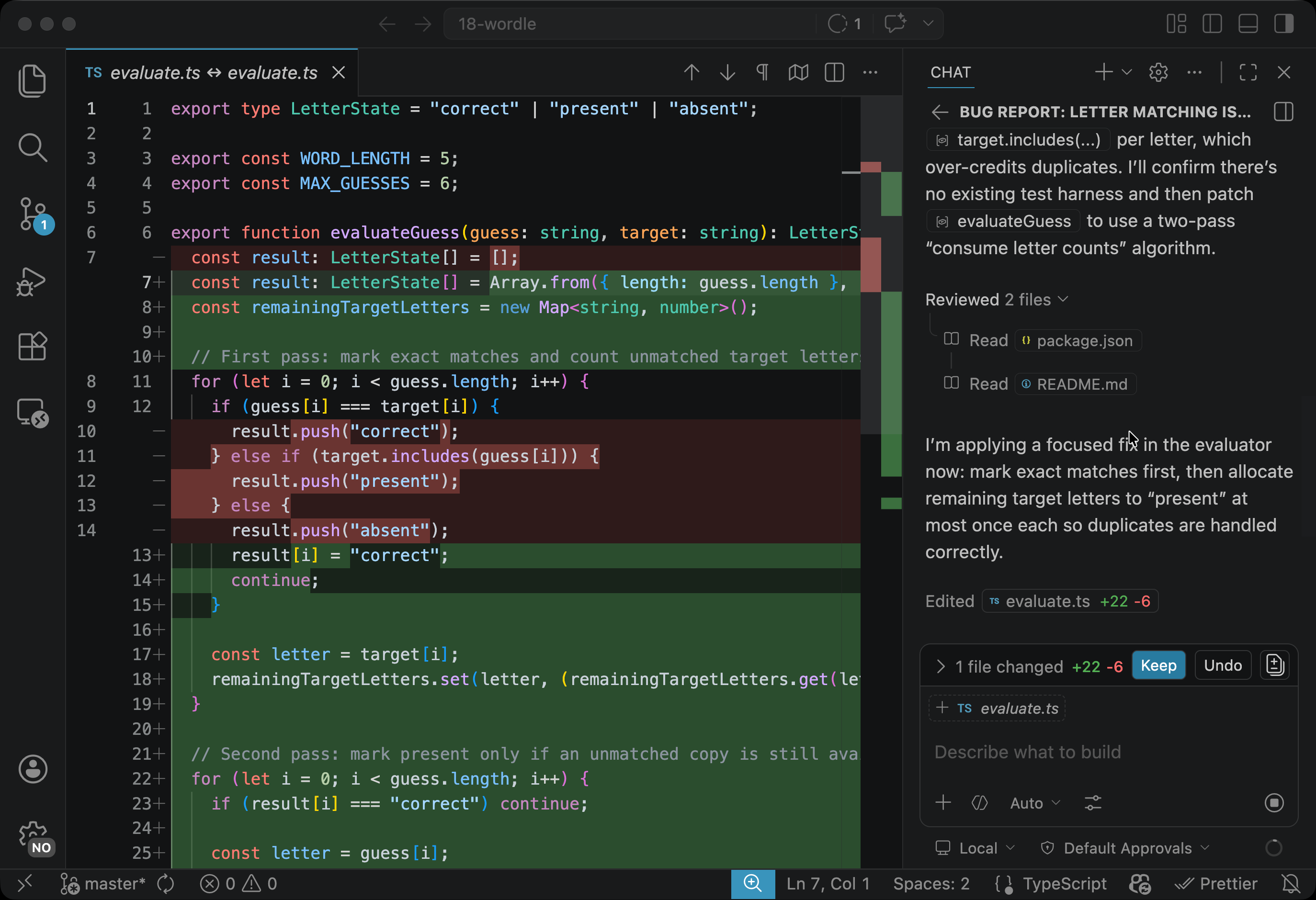Open remote window indicator

[x=25, y=883]
